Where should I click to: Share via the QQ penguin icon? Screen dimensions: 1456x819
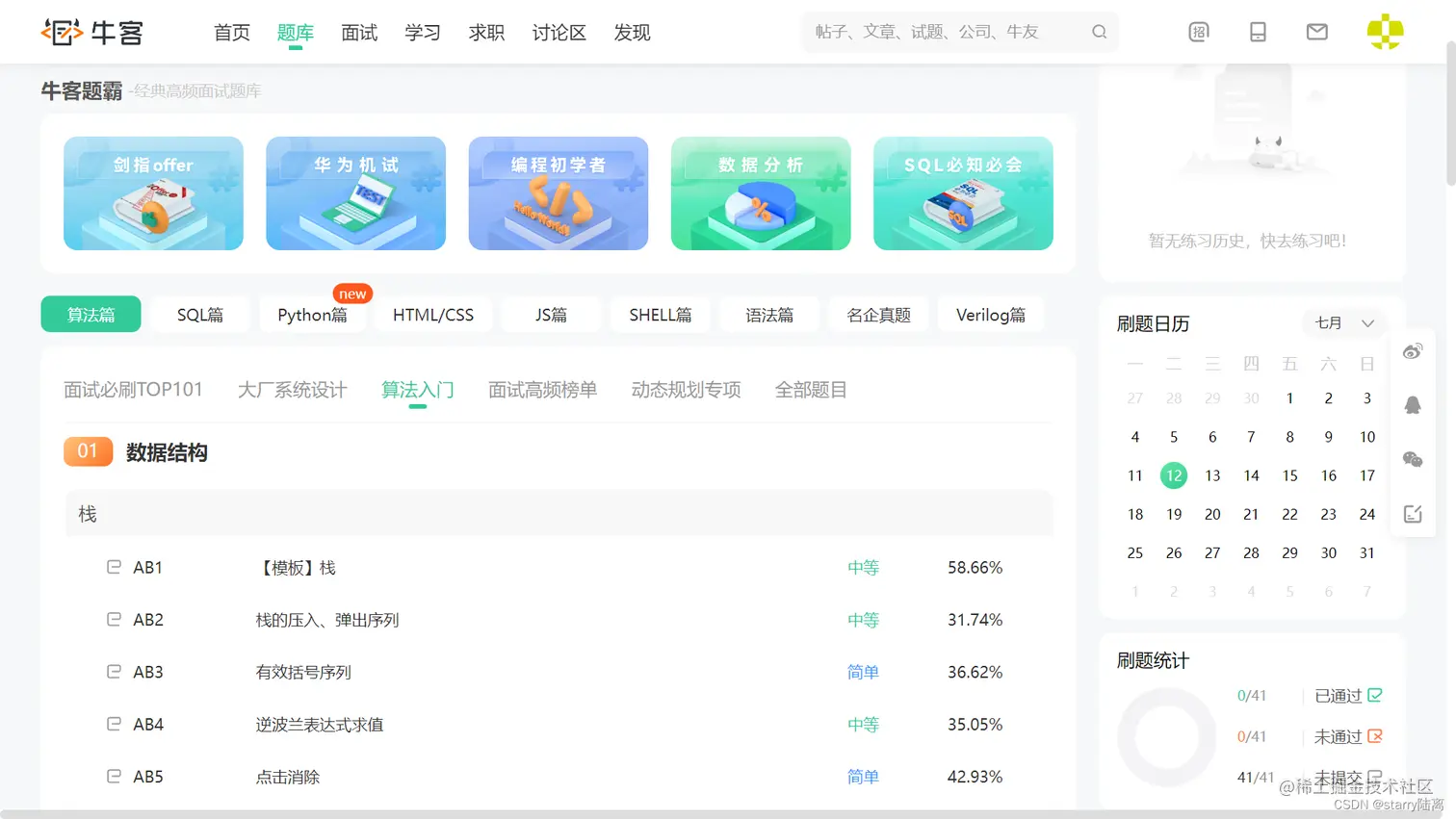coord(1412,404)
